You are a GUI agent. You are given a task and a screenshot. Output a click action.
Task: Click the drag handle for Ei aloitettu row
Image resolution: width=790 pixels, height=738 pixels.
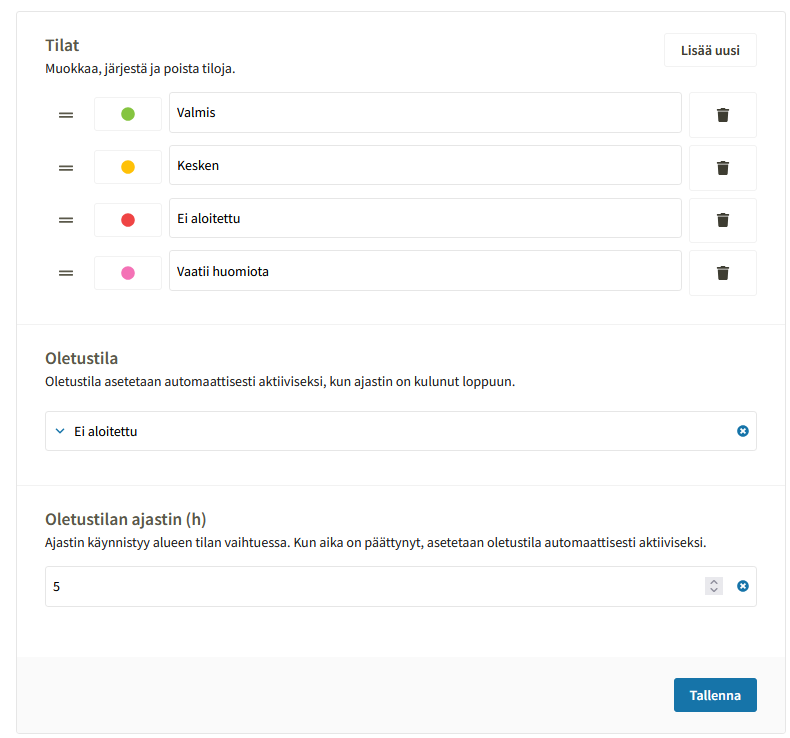coord(66,220)
